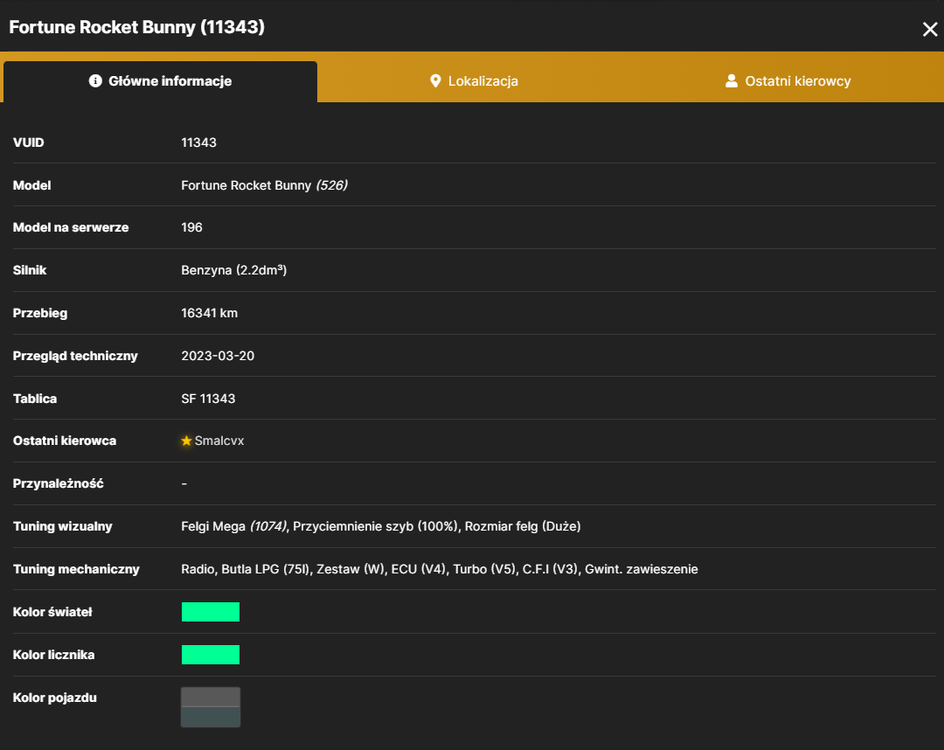Click the map pin icon beside Lokalizacja
The height and width of the screenshot is (750, 944).
click(x=435, y=81)
